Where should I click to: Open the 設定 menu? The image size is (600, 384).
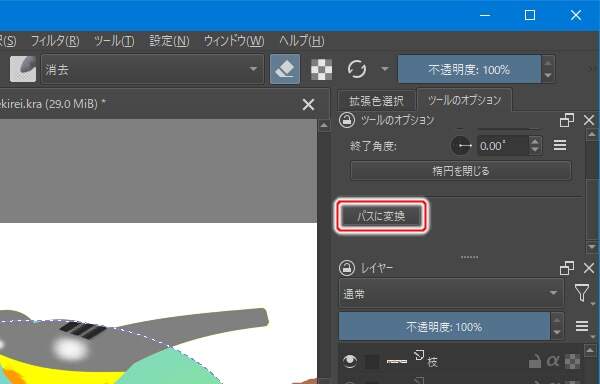169,41
